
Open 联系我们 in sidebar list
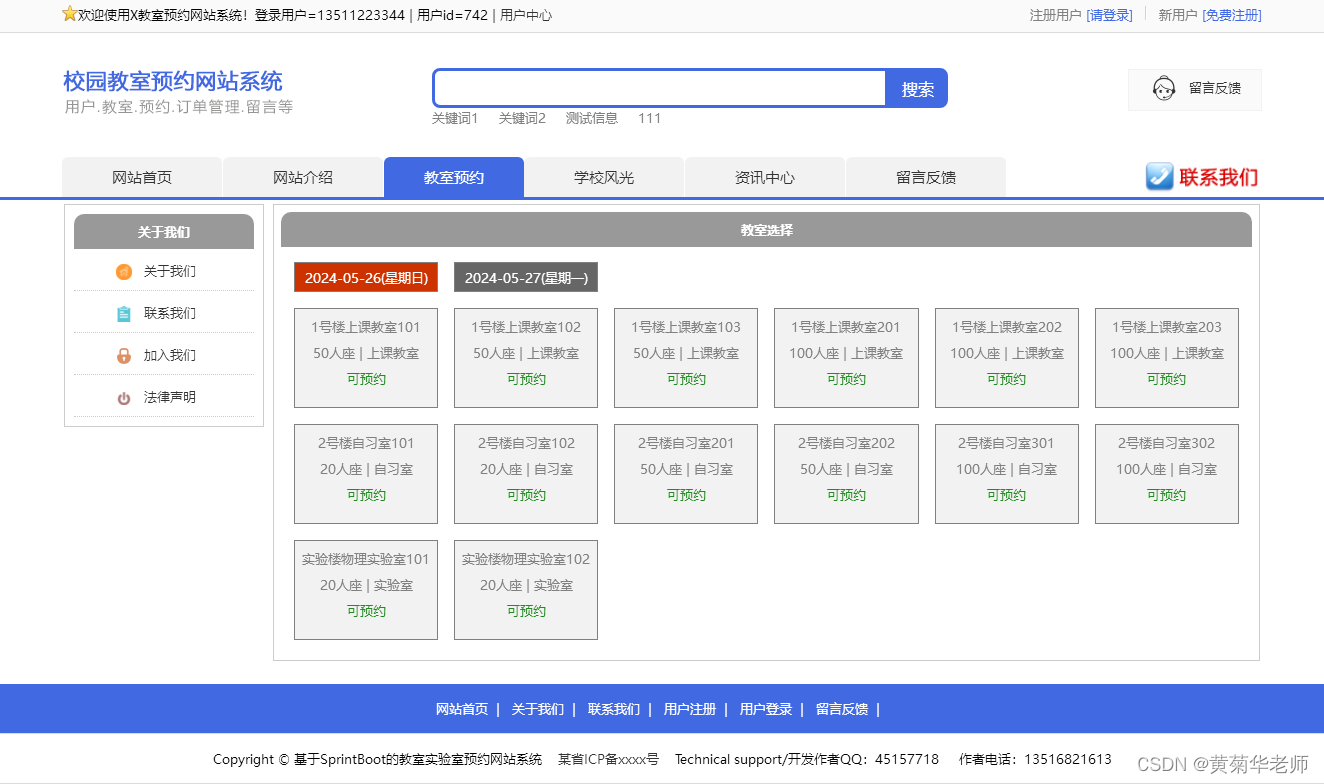coord(170,314)
